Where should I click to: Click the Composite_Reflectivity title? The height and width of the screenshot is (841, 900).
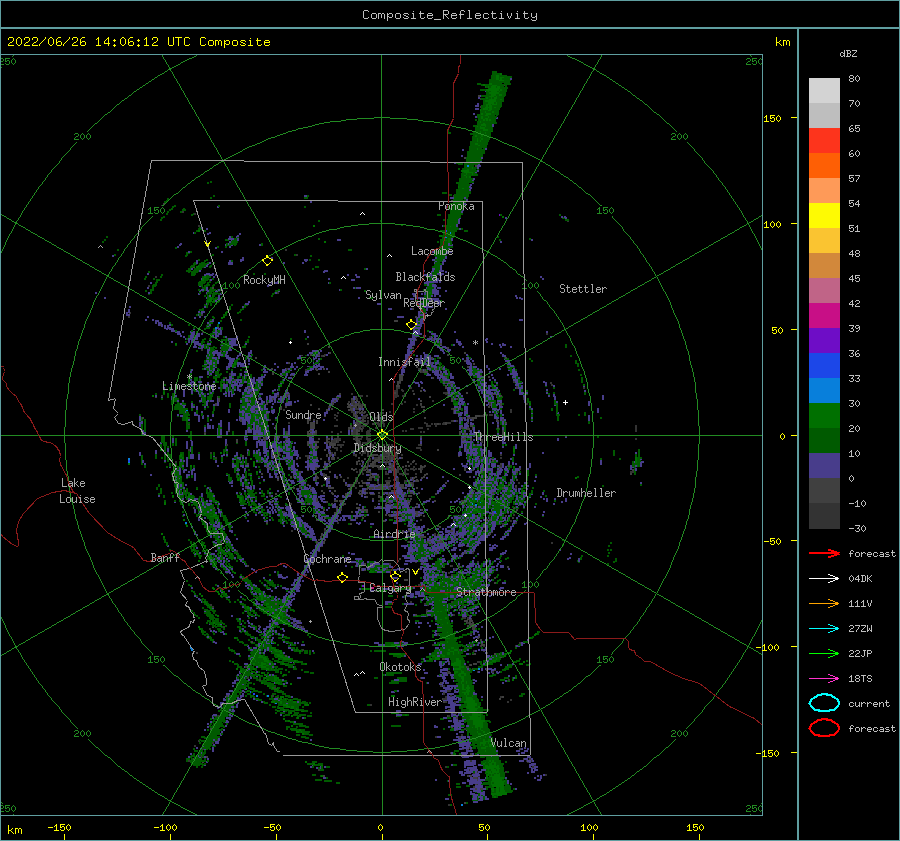tap(449, 15)
